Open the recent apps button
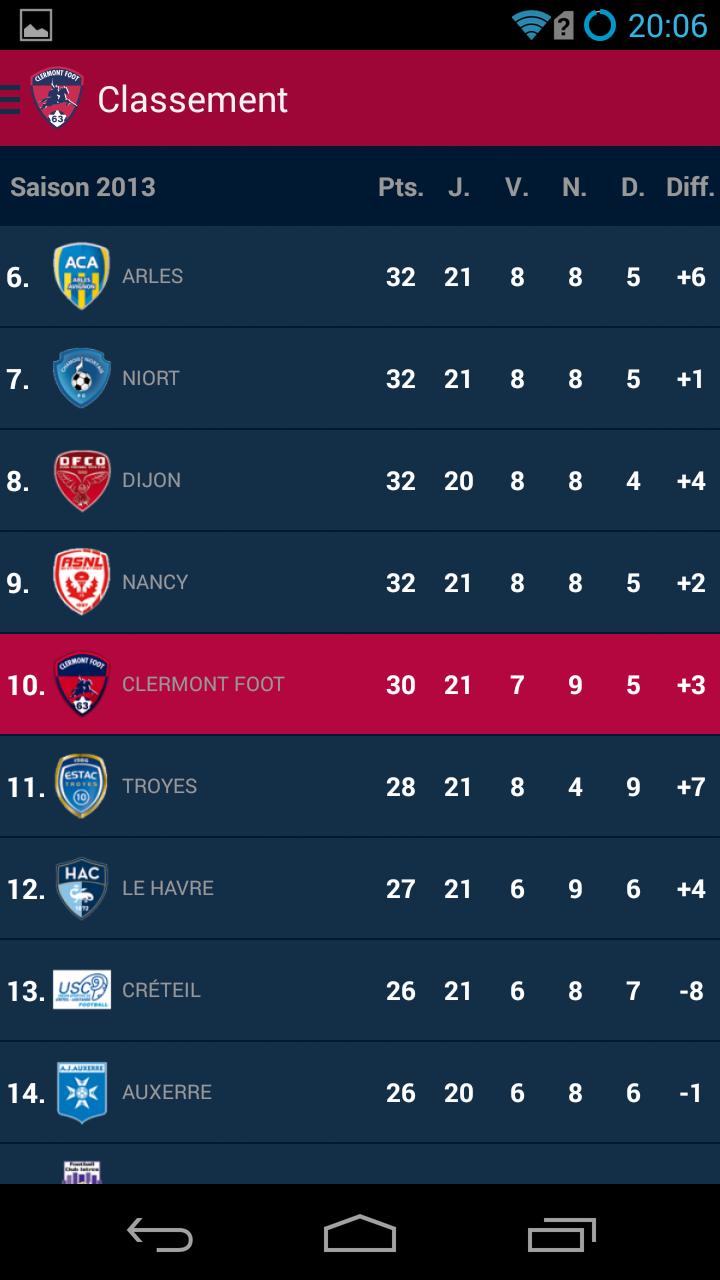Viewport: 720px width, 1280px height. (x=561, y=1233)
